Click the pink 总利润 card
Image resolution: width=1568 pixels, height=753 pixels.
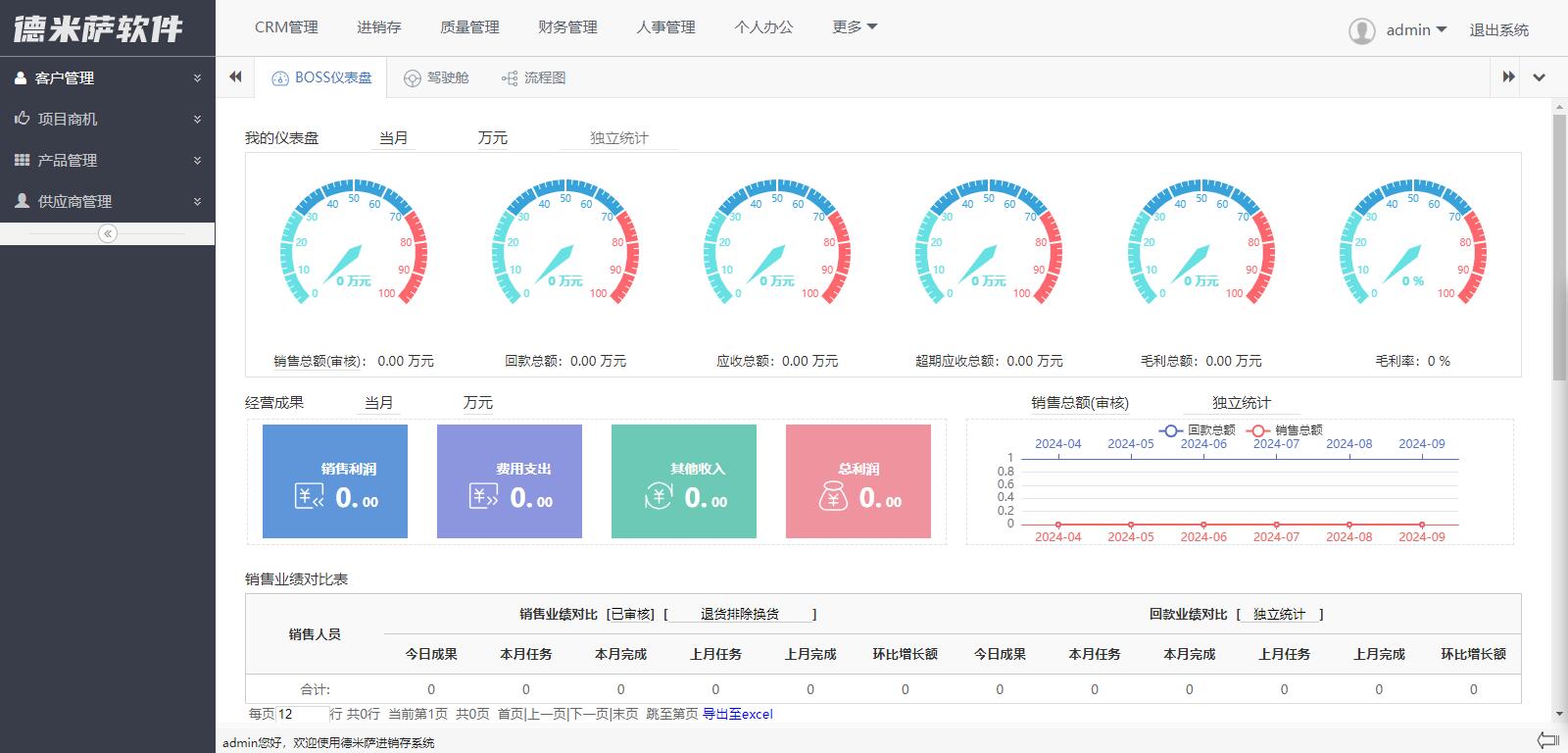[858, 481]
